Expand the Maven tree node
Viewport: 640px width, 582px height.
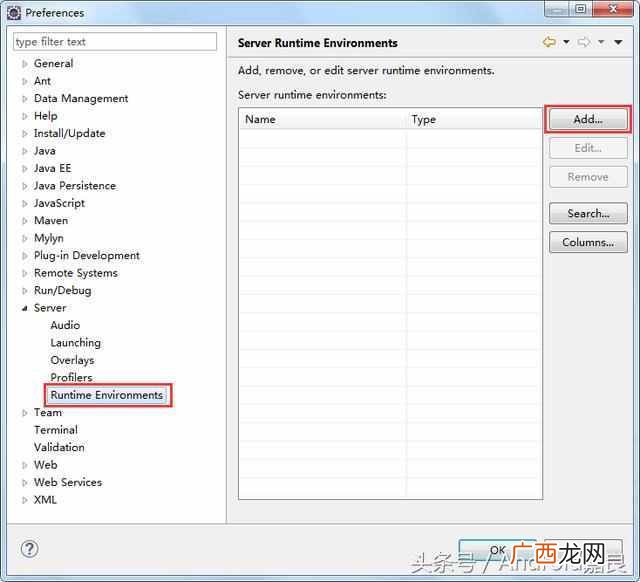click(25, 221)
